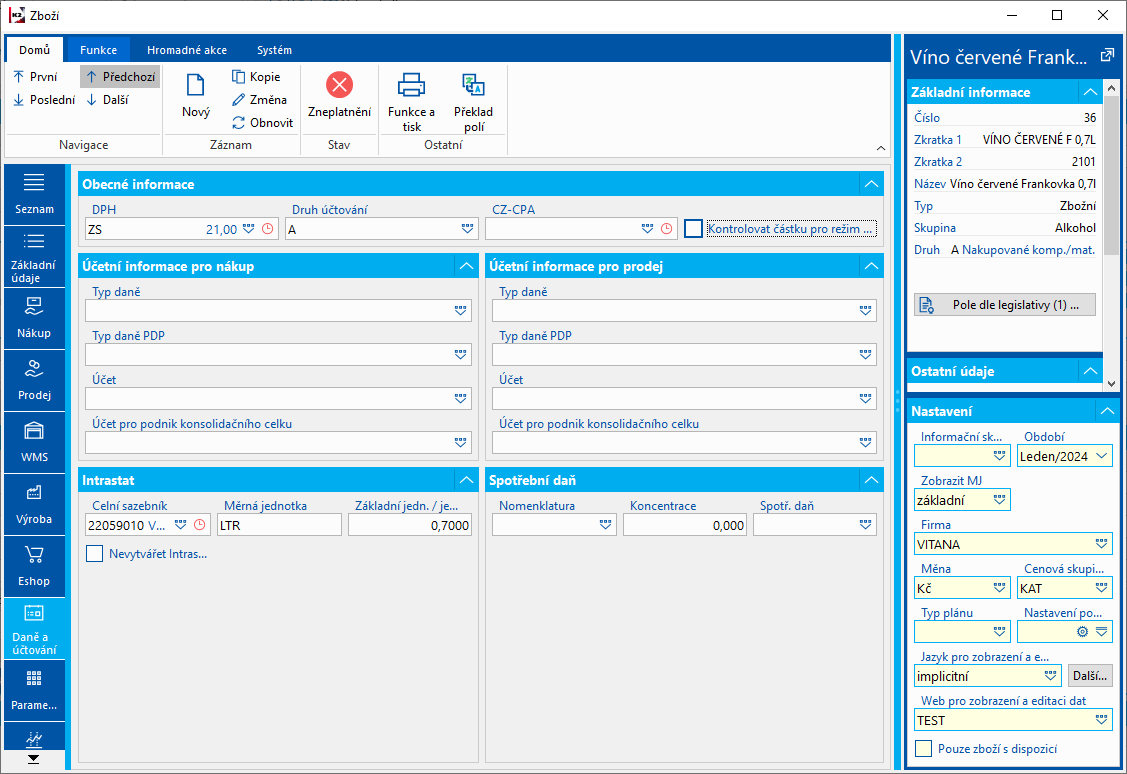Edit the record with Změna
The width and height of the screenshot is (1127, 774).
259,100
